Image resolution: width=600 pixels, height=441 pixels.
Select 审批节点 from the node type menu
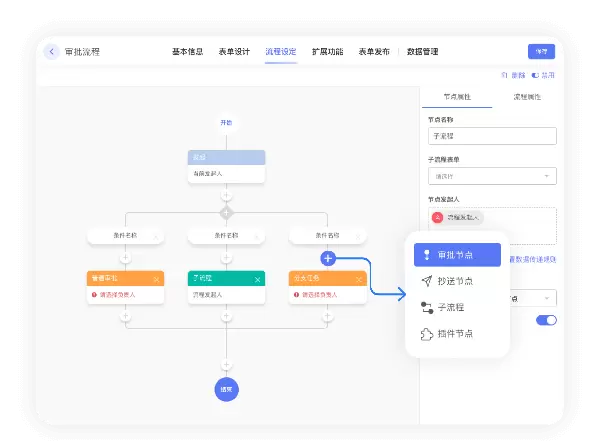coord(457,255)
